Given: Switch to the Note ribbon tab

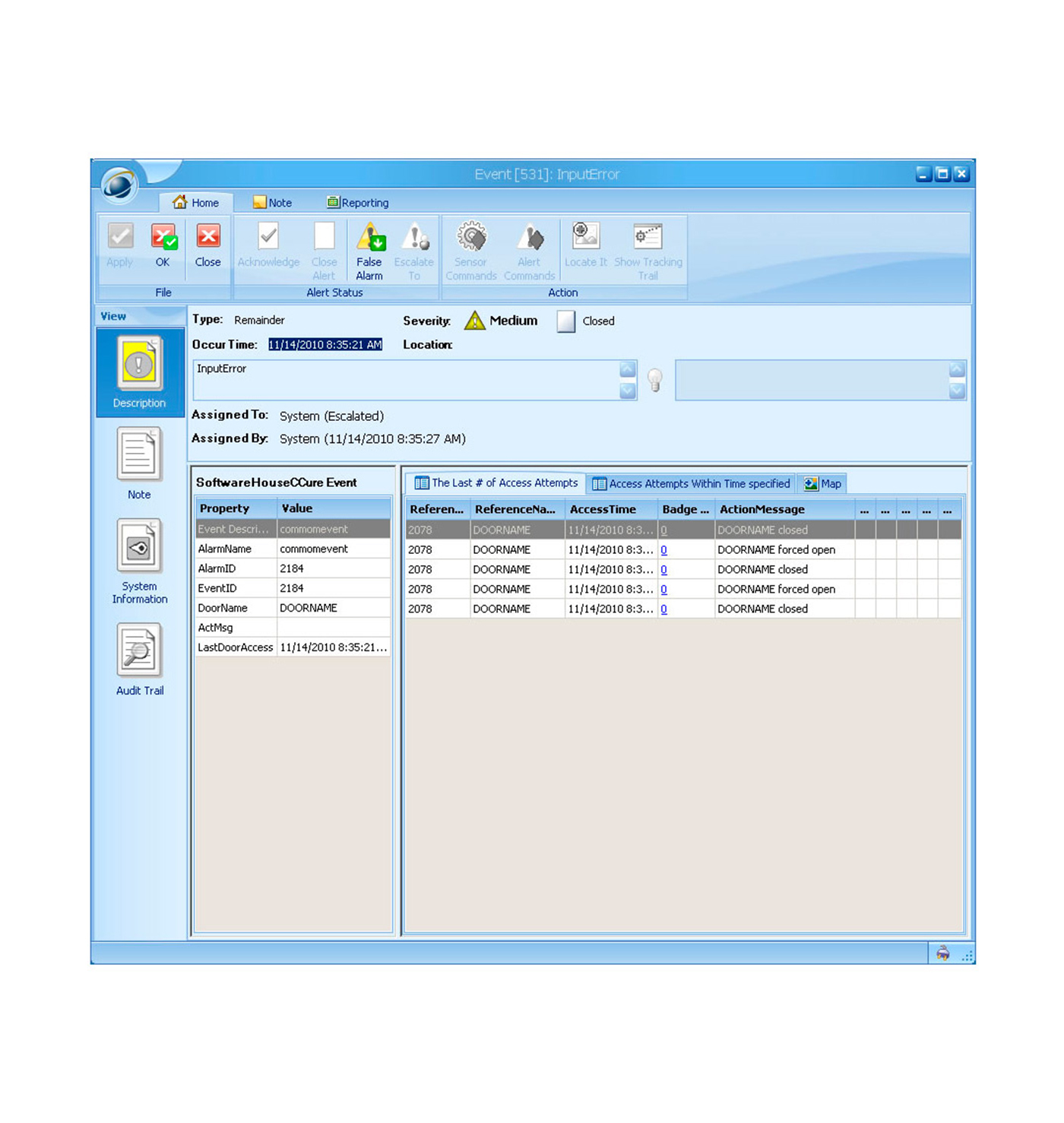Looking at the screenshot, I should [273, 203].
